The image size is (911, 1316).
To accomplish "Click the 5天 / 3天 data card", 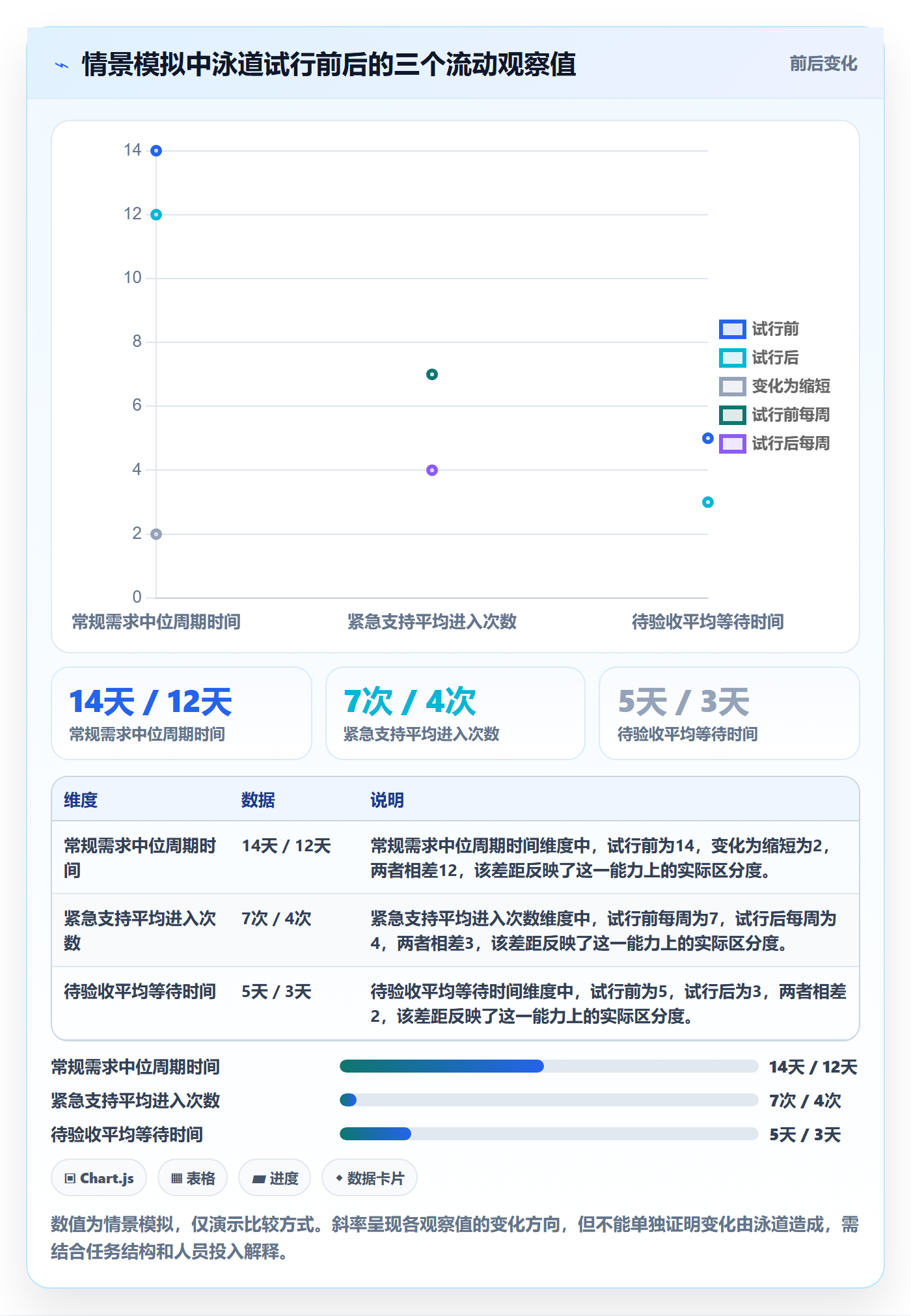I will coord(729,713).
